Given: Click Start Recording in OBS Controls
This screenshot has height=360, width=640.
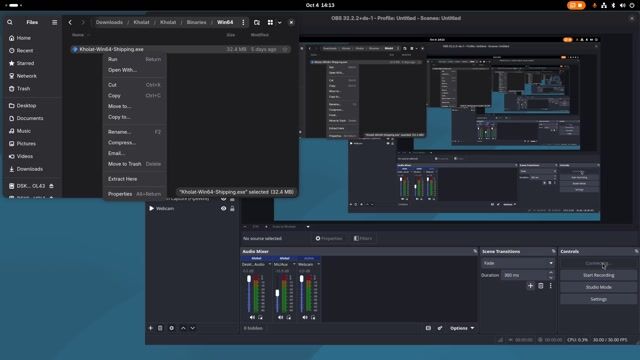Looking at the screenshot, I should 598,276.
